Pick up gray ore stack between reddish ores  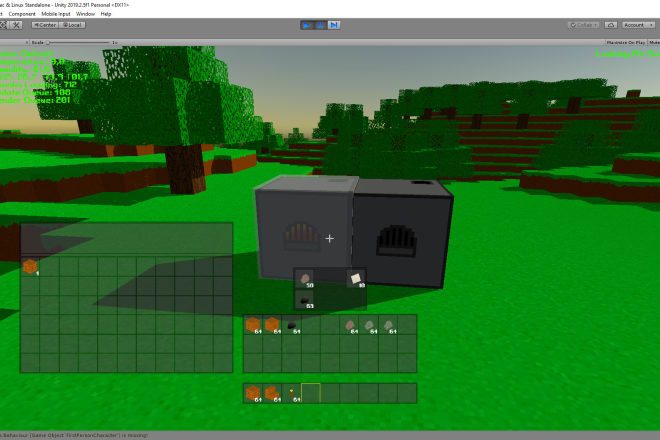click(369, 325)
